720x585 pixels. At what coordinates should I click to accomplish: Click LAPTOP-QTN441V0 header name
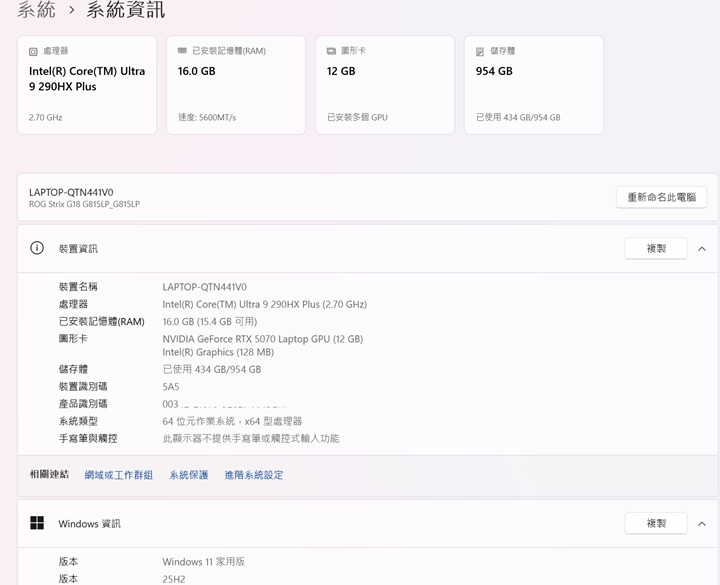pos(71,192)
